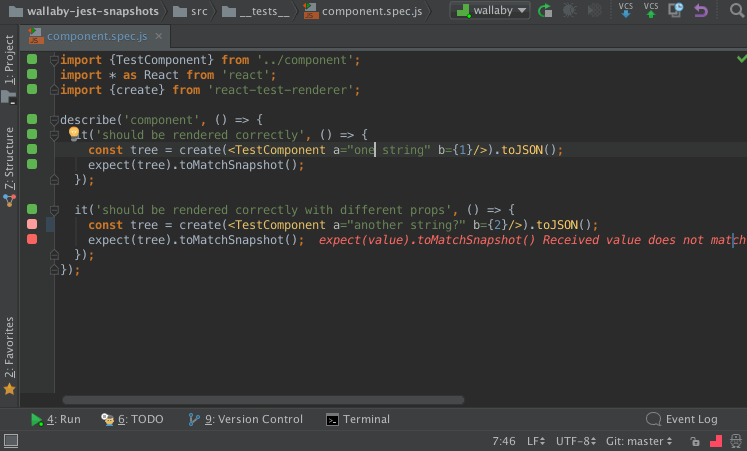Click the pink Wallaby indicator on 'another string?' line
This screenshot has width=747, height=451.
[x=32, y=224]
